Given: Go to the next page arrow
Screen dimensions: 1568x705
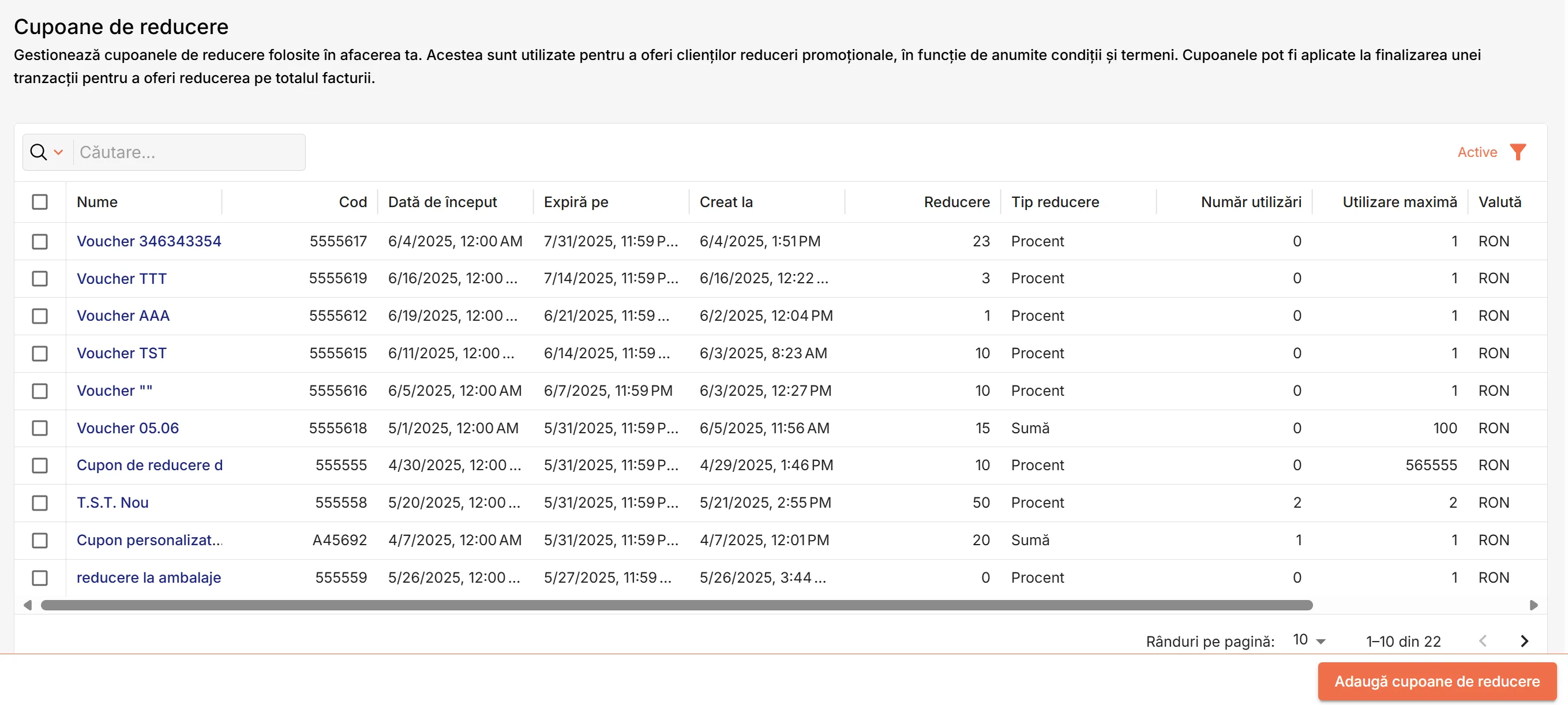Looking at the screenshot, I should point(1524,641).
